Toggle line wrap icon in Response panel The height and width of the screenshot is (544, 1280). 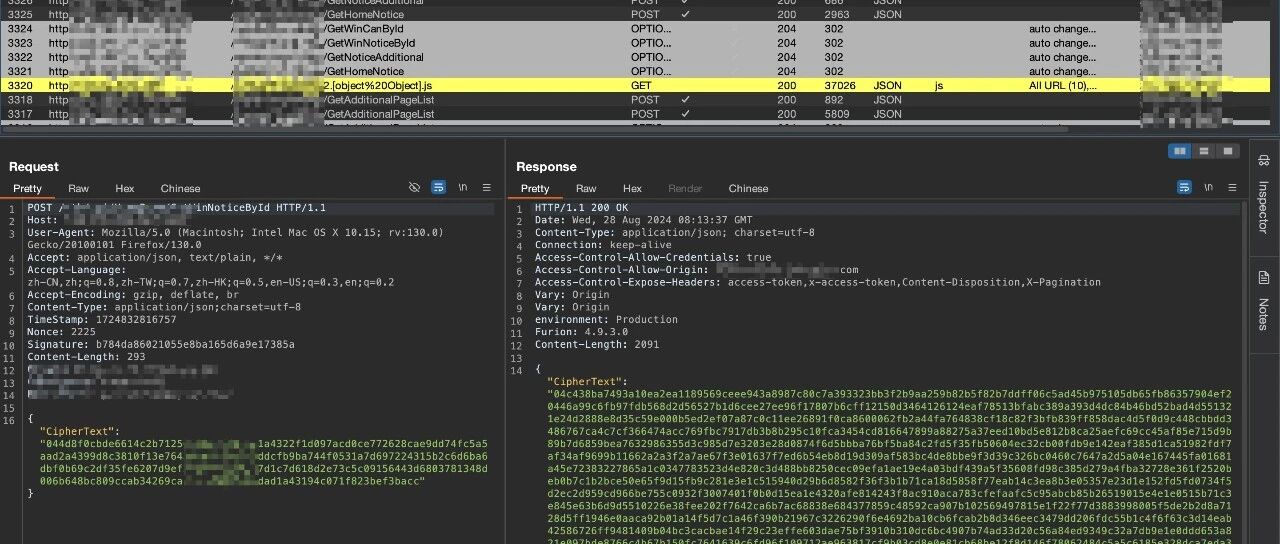[x=1184, y=187]
